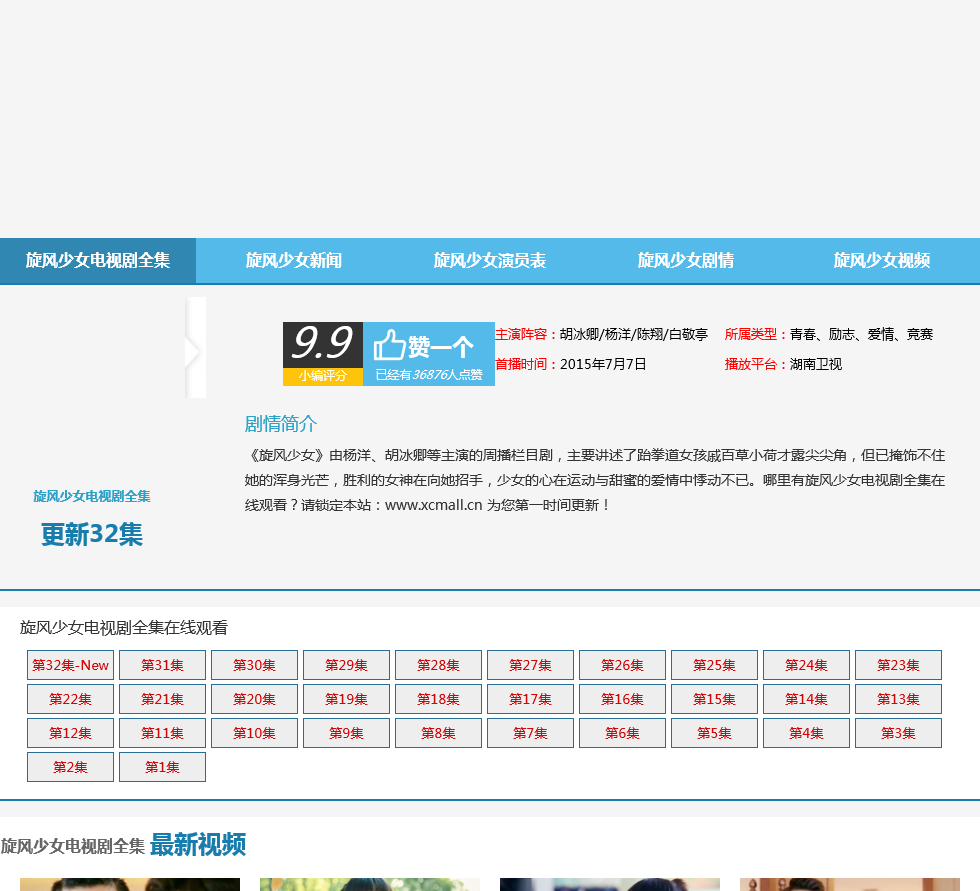Open episode 第31集
The width and height of the screenshot is (980, 891).
(x=162, y=665)
